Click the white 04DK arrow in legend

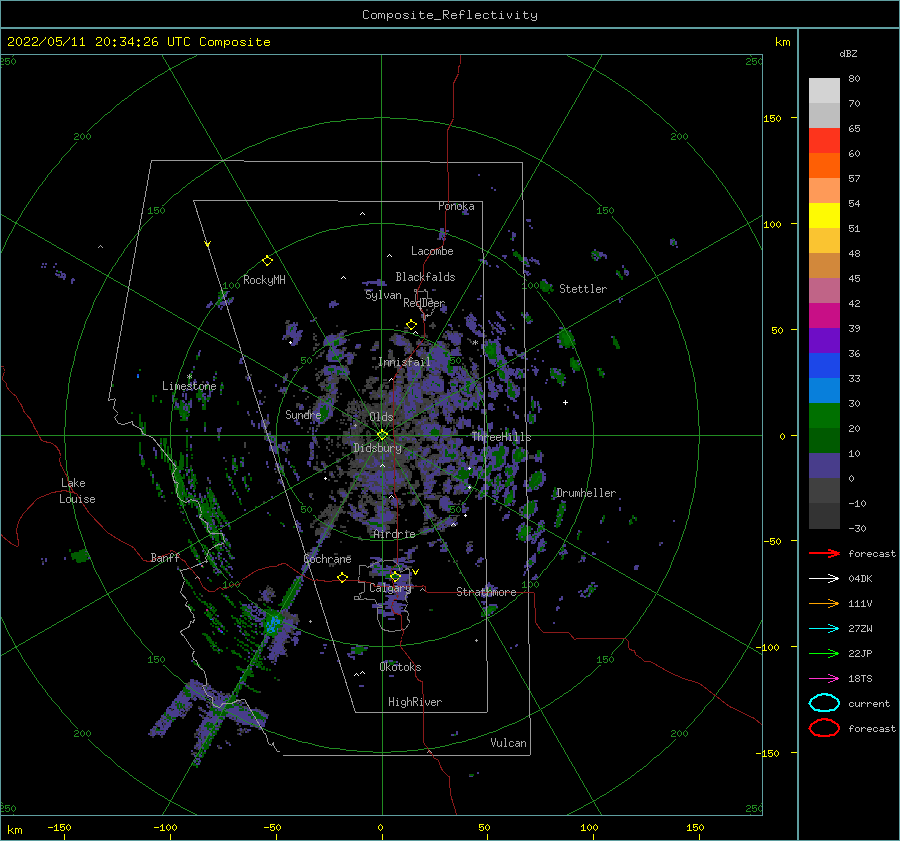point(824,578)
